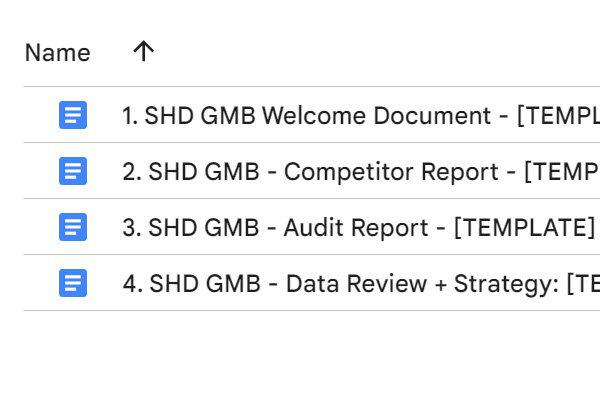Open the Data Review + Strategy file
The width and height of the screenshot is (600, 400).
tap(340, 284)
